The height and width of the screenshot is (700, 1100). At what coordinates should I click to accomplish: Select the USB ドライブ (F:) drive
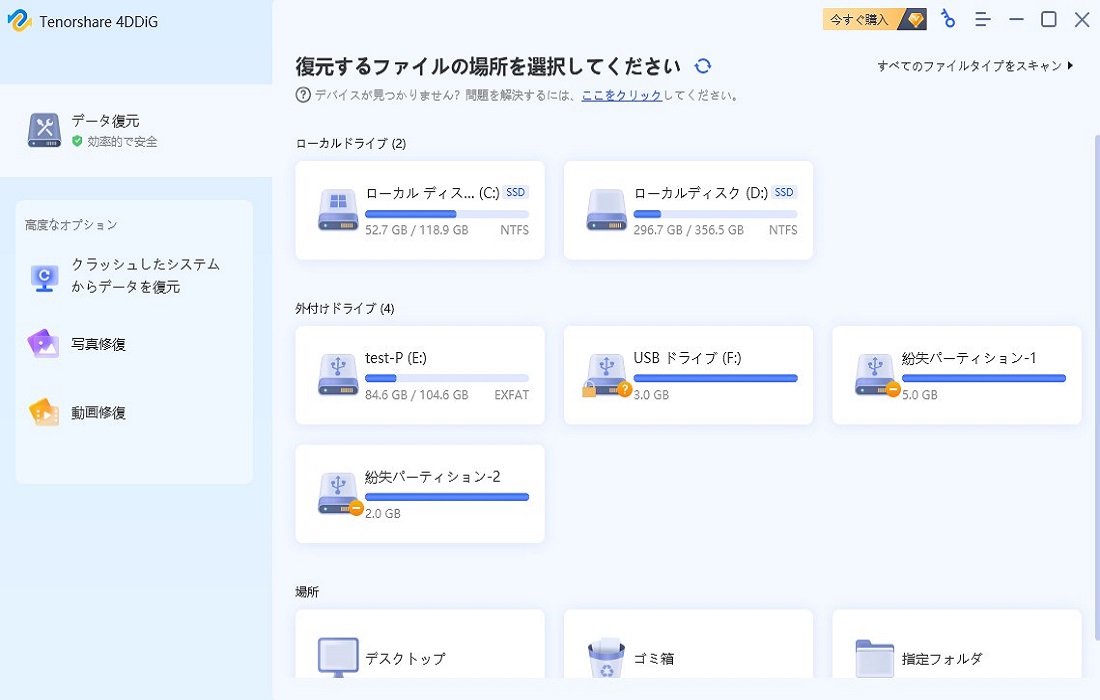tap(688, 374)
